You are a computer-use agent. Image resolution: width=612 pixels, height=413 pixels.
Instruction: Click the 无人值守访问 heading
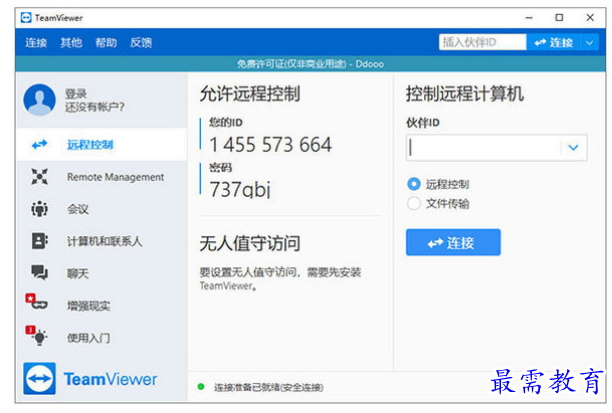pyautogui.click(x=250, y=243)
